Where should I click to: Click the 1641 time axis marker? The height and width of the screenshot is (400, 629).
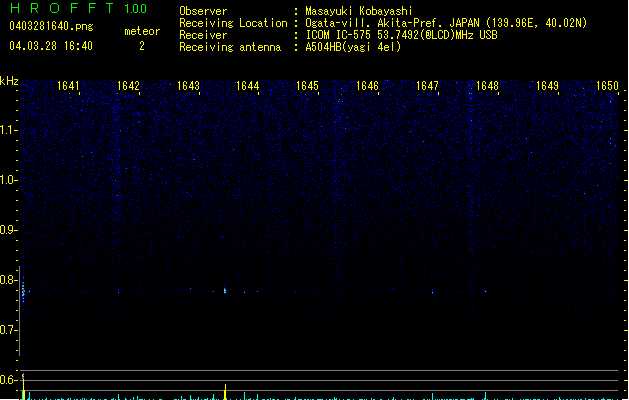coord(68,86)
